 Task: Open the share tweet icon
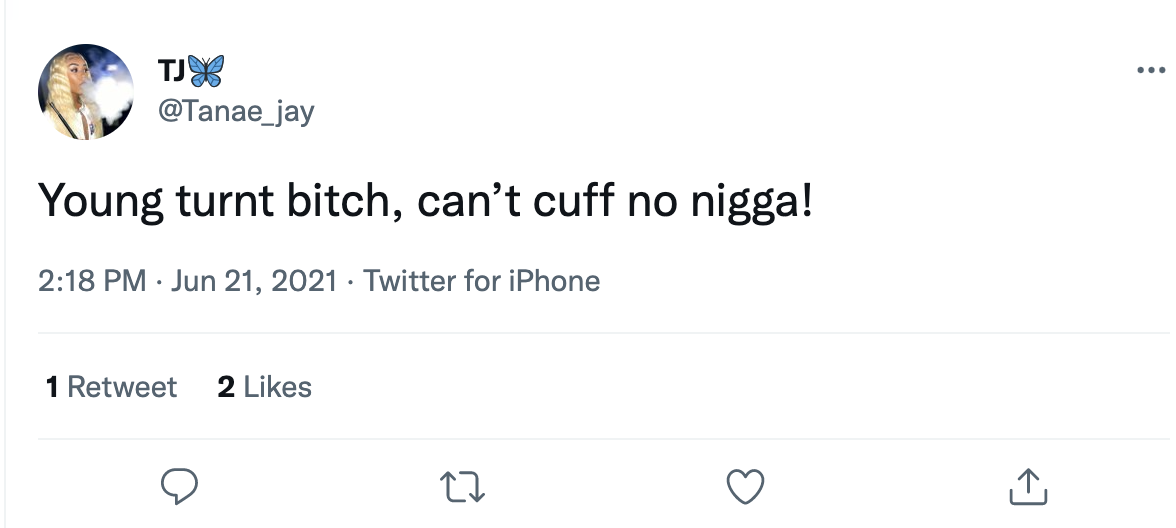click(1027, 486)
